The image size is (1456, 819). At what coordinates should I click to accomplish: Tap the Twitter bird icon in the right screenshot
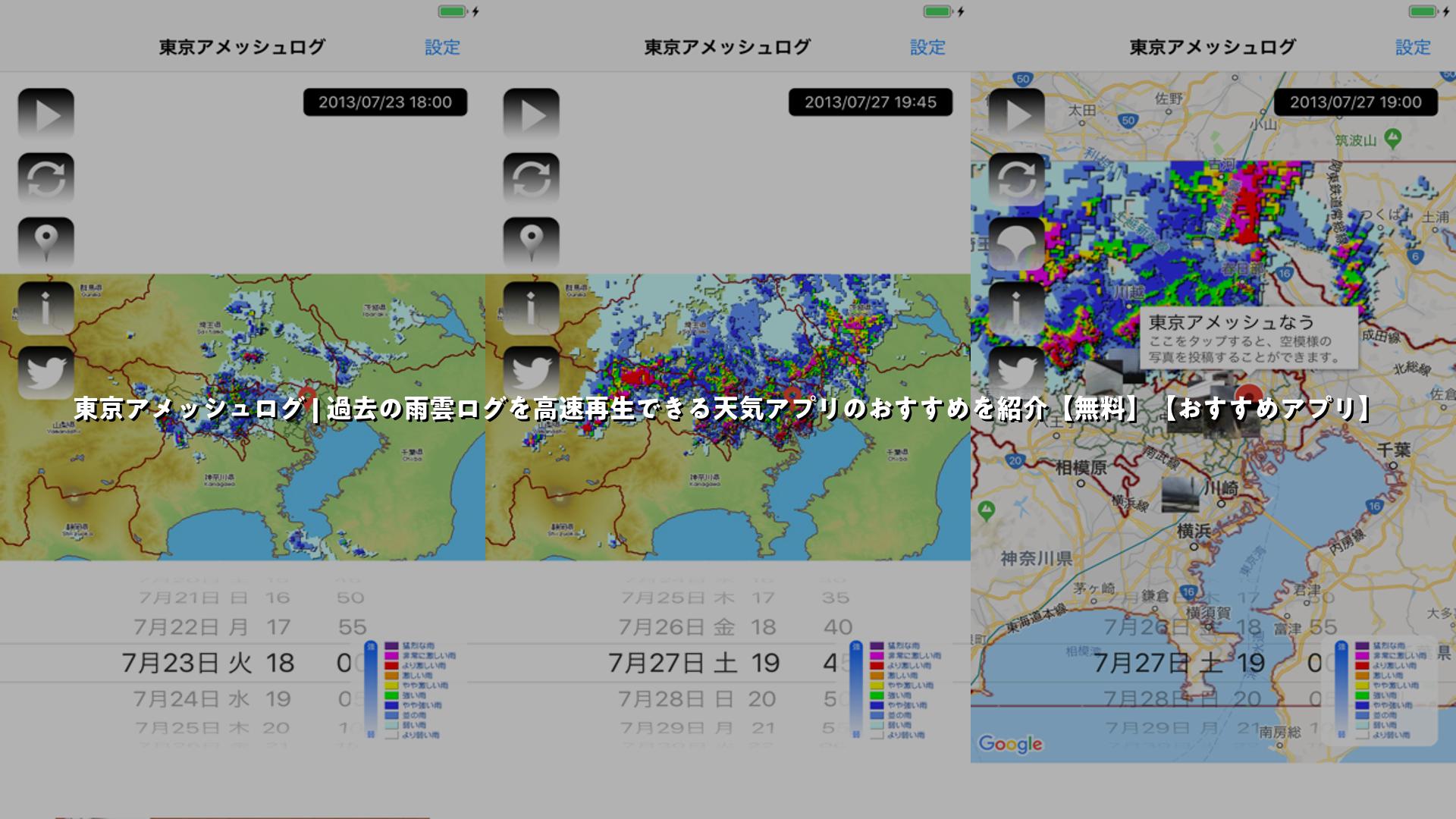coord(1017,372)
